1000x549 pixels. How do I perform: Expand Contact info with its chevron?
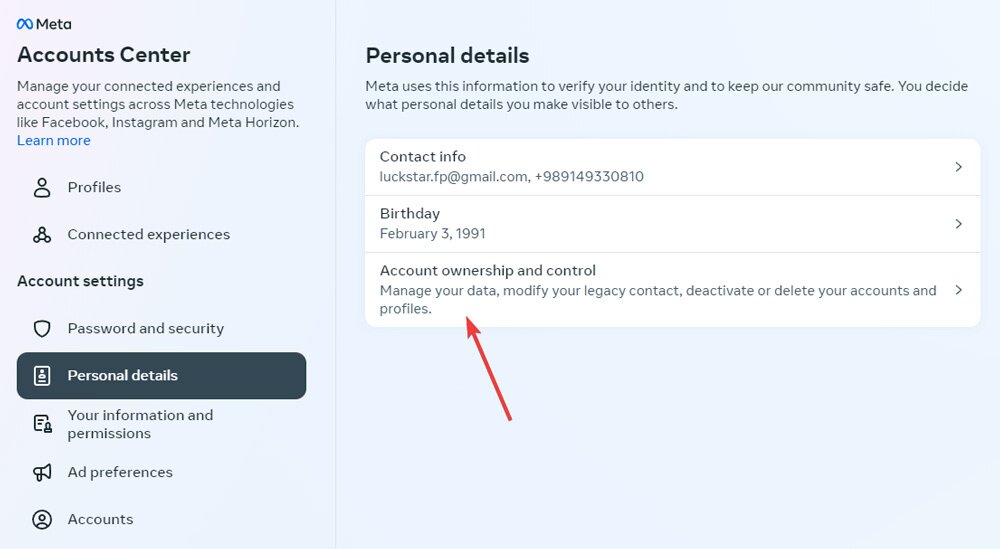click(x=958, y=167)
